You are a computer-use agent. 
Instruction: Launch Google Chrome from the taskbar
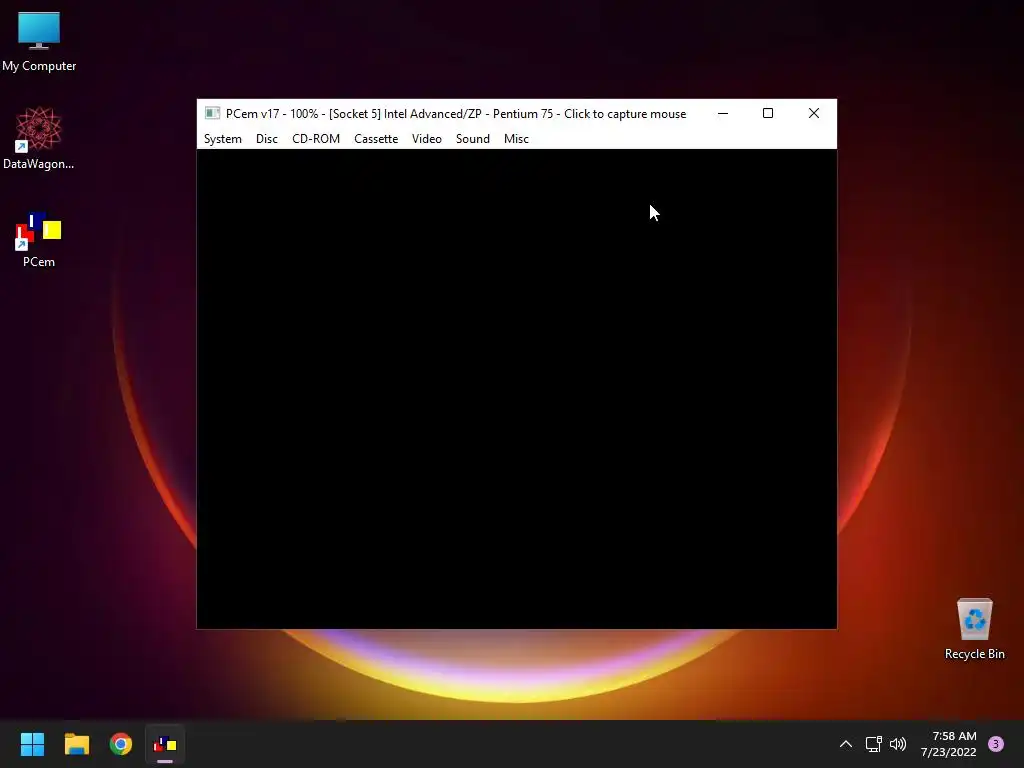[121, 744]
